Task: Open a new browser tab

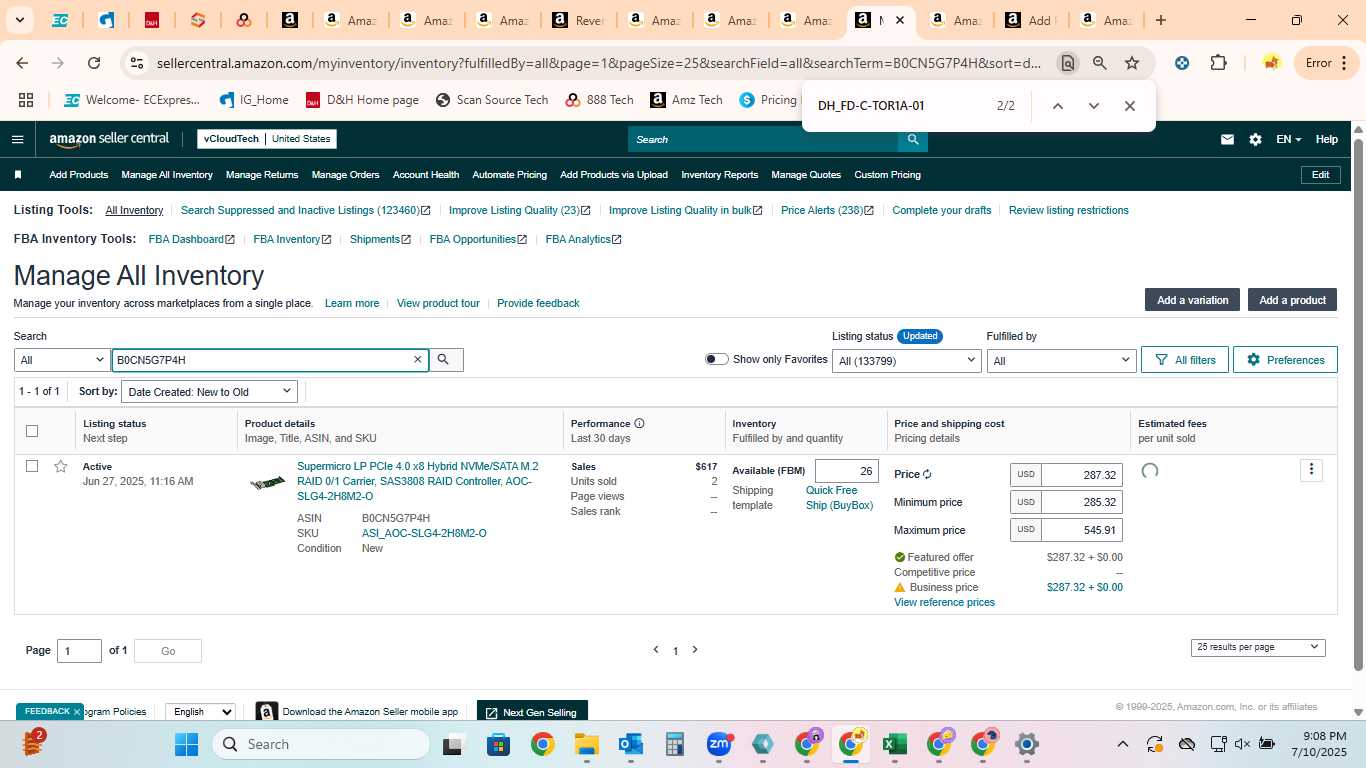Action: pos(1160,20)
